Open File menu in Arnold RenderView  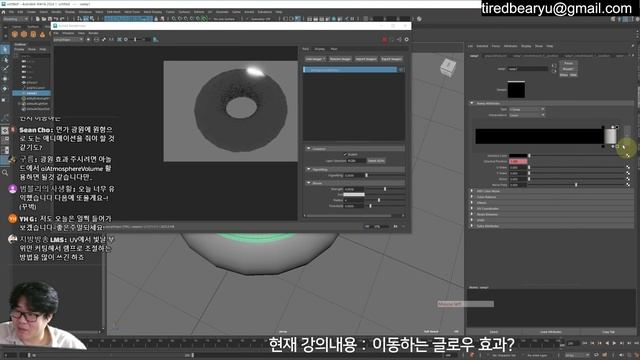coord(56,33)
